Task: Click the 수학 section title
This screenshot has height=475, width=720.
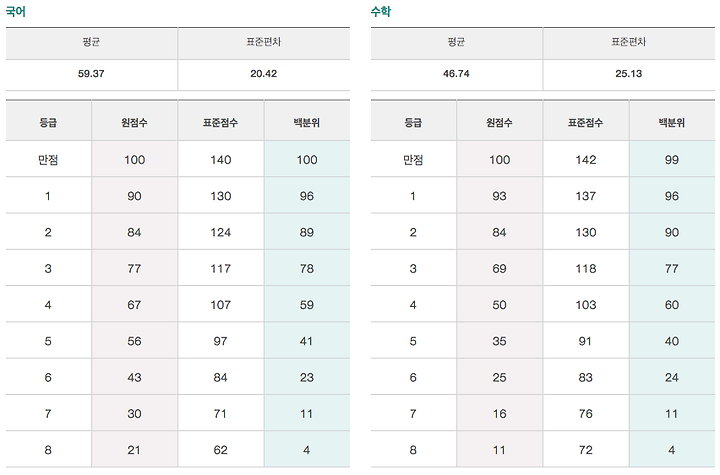Action: [x=381, y=11]
